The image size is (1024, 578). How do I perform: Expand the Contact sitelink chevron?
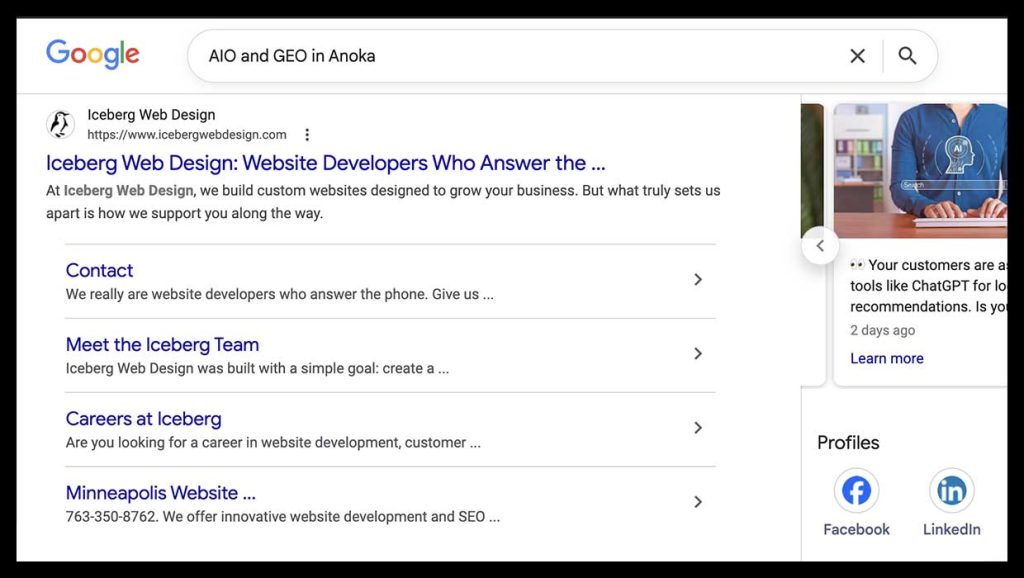[698, 280]
